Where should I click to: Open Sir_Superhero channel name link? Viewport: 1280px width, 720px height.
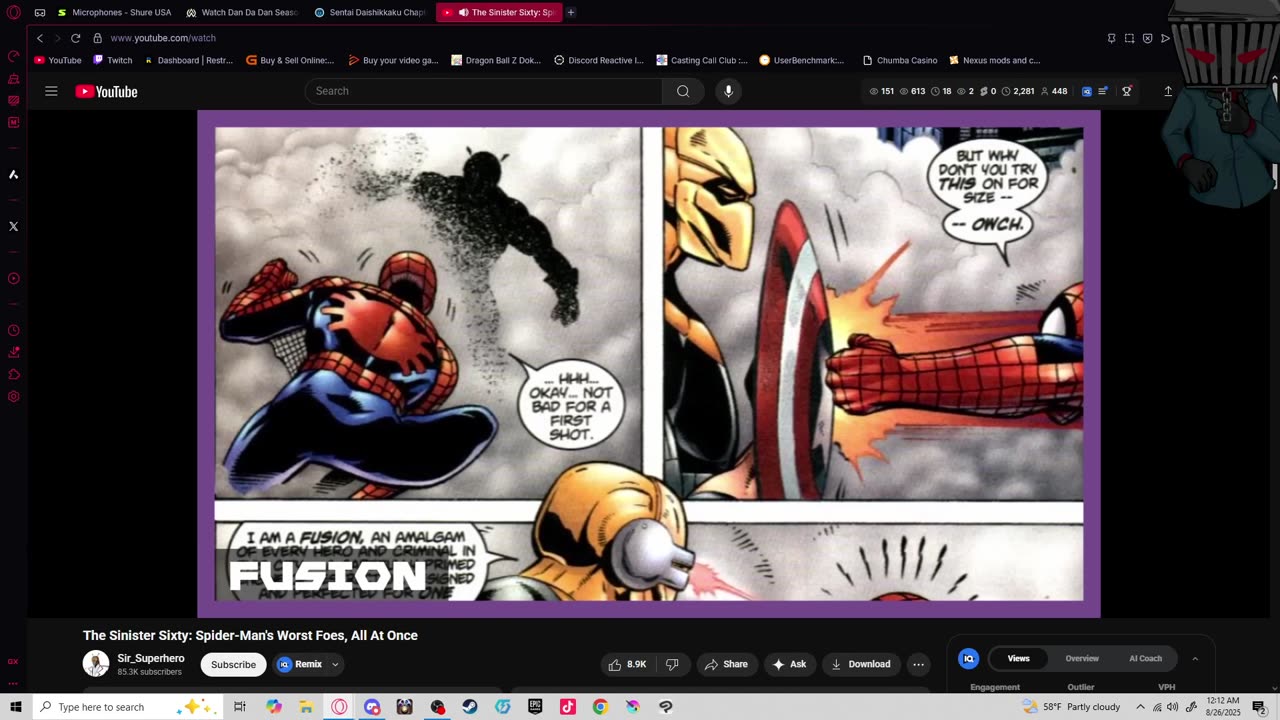(151, 658)
